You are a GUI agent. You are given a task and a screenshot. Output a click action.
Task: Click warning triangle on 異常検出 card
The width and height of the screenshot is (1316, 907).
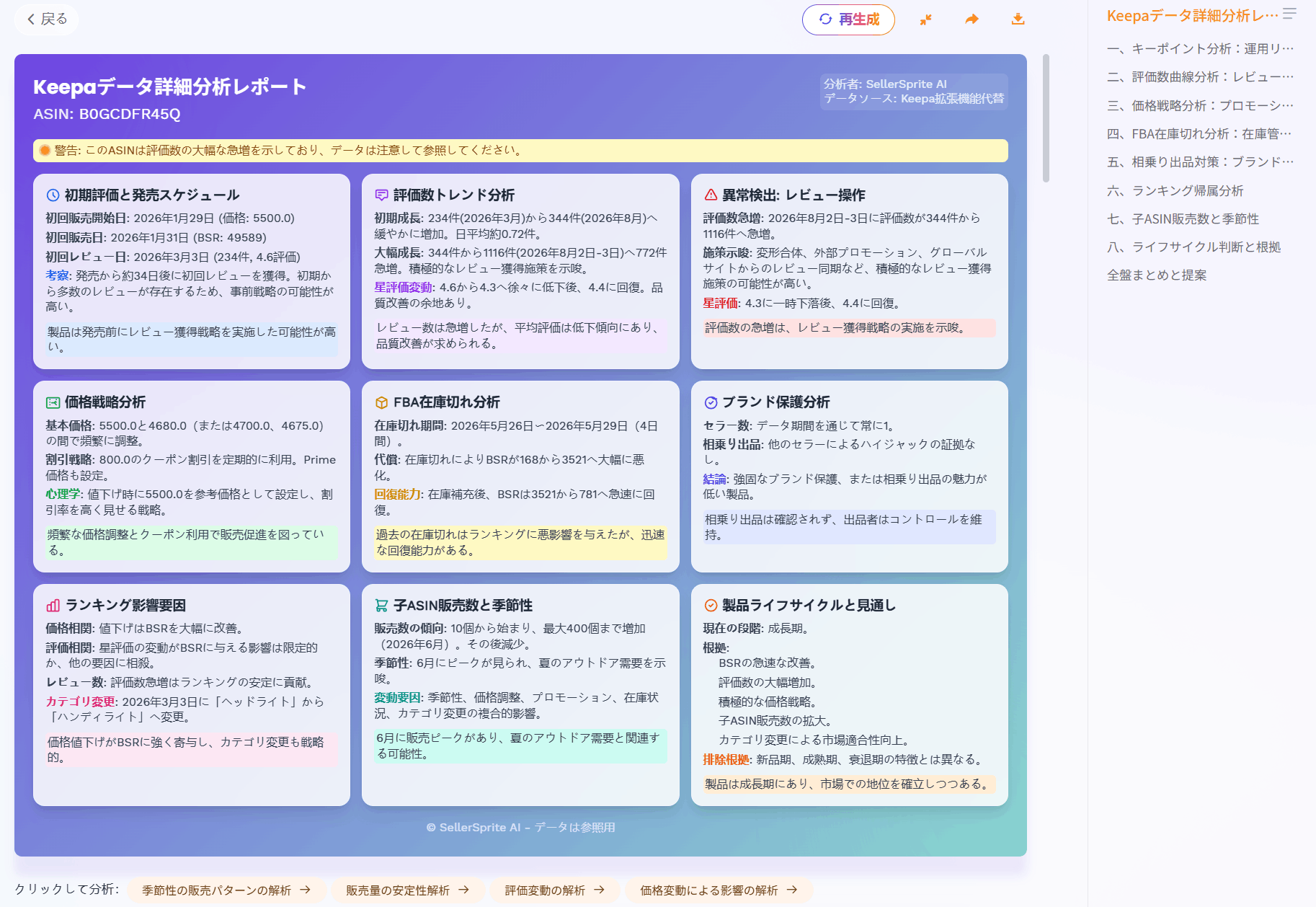[x=711, y=195]
